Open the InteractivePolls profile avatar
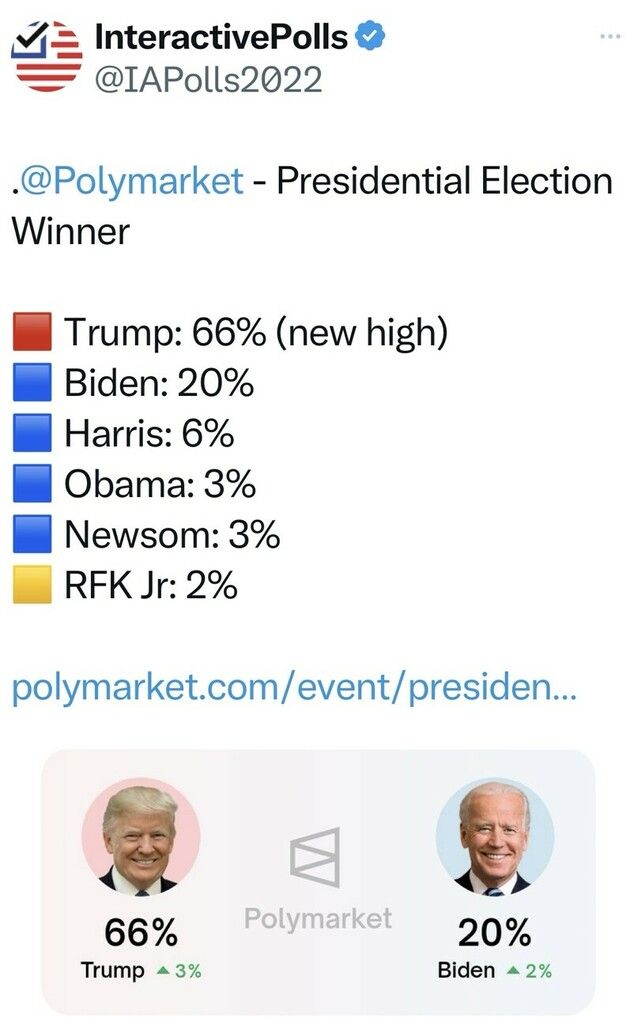 point(46,56)
